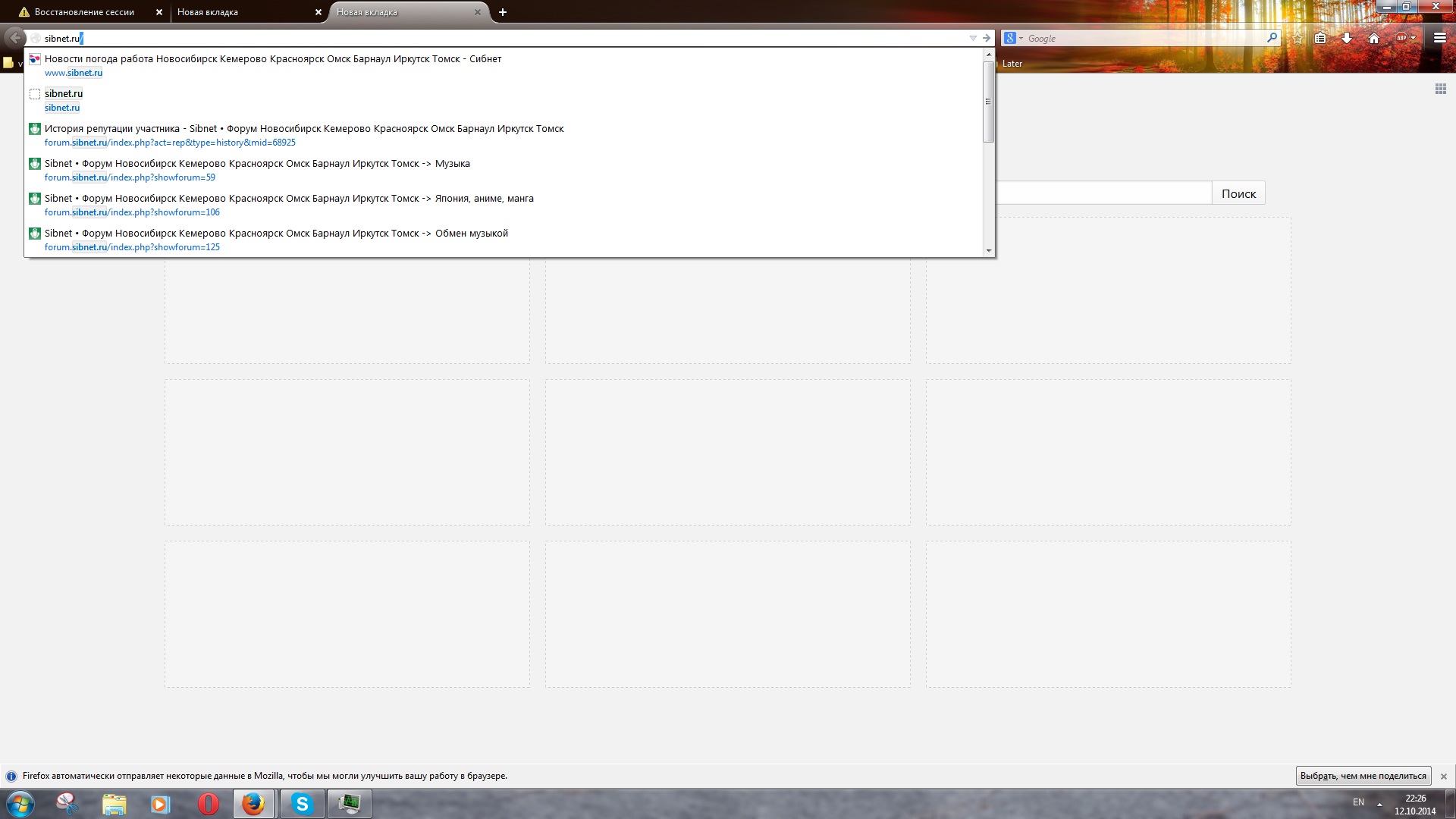Switch to Восстановление сессии tab

click(83, 12)
